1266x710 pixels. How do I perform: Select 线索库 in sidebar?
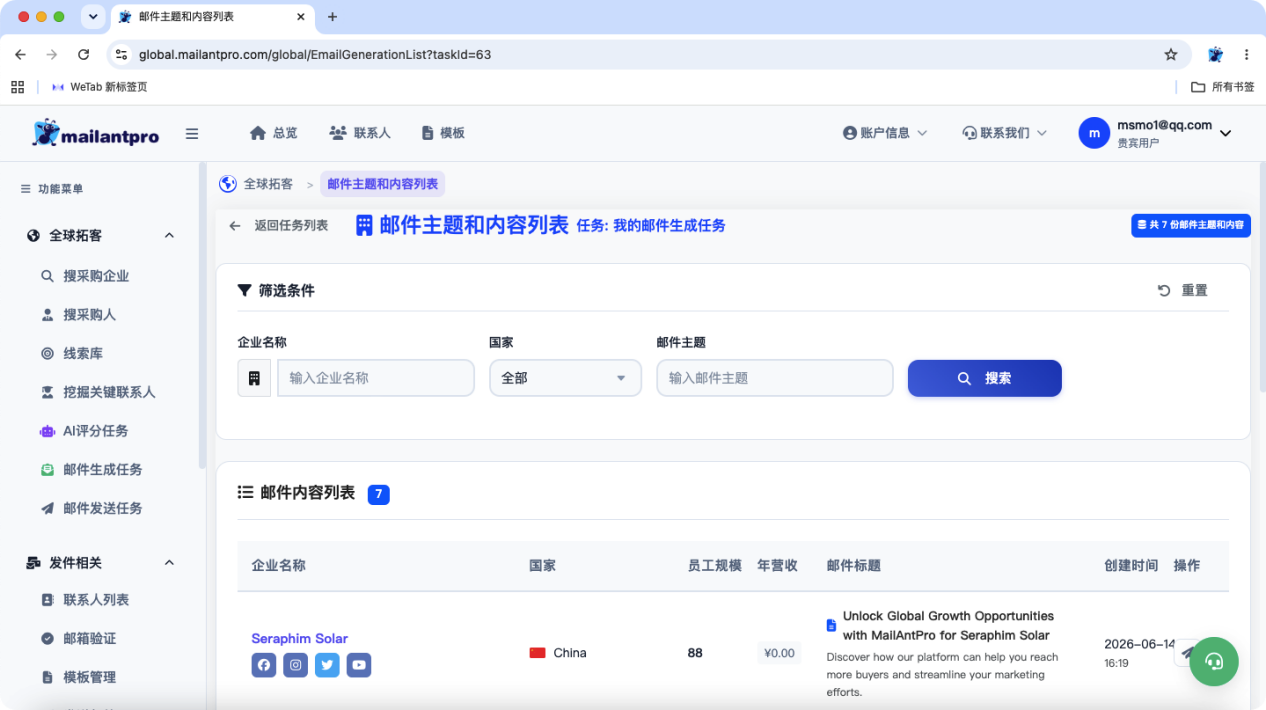[83, 354]
